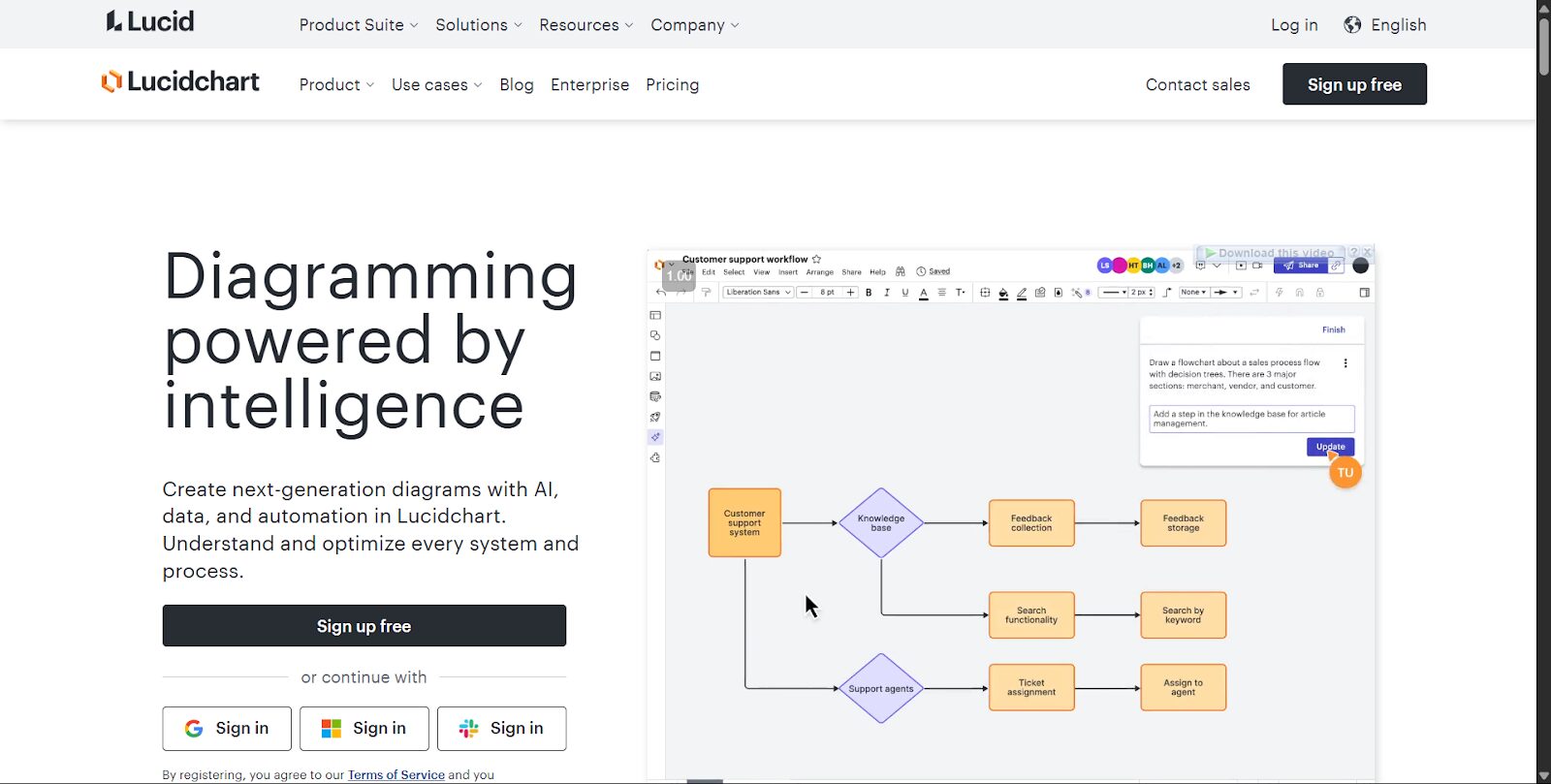Open the Pricing nav item
The height and width of the screenshot is (784, 1551).
pos(673,85)
